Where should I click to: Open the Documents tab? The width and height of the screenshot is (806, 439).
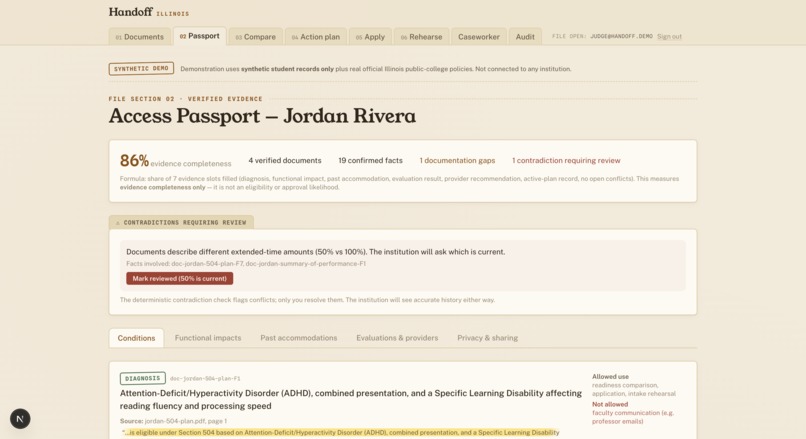[139, 36]
